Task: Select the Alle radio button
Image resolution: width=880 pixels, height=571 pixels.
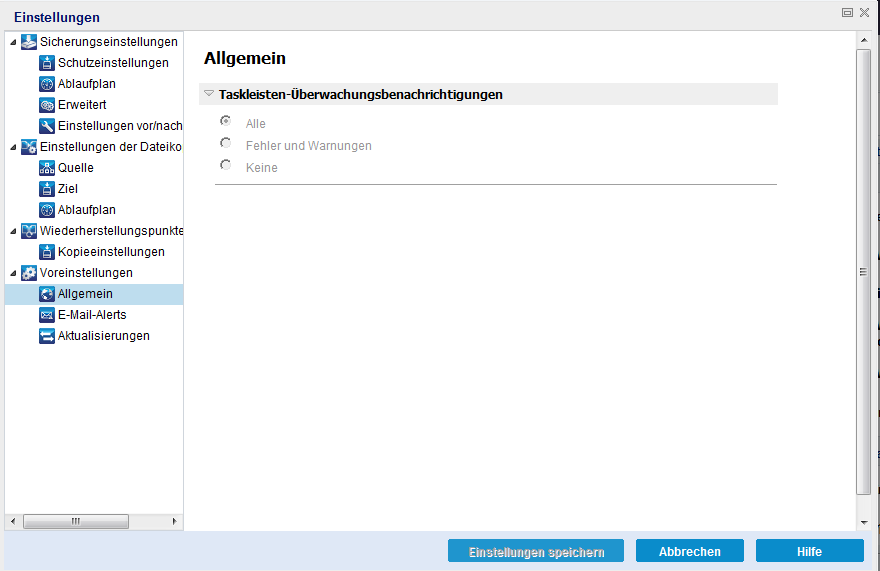Action: click(226, 121)
